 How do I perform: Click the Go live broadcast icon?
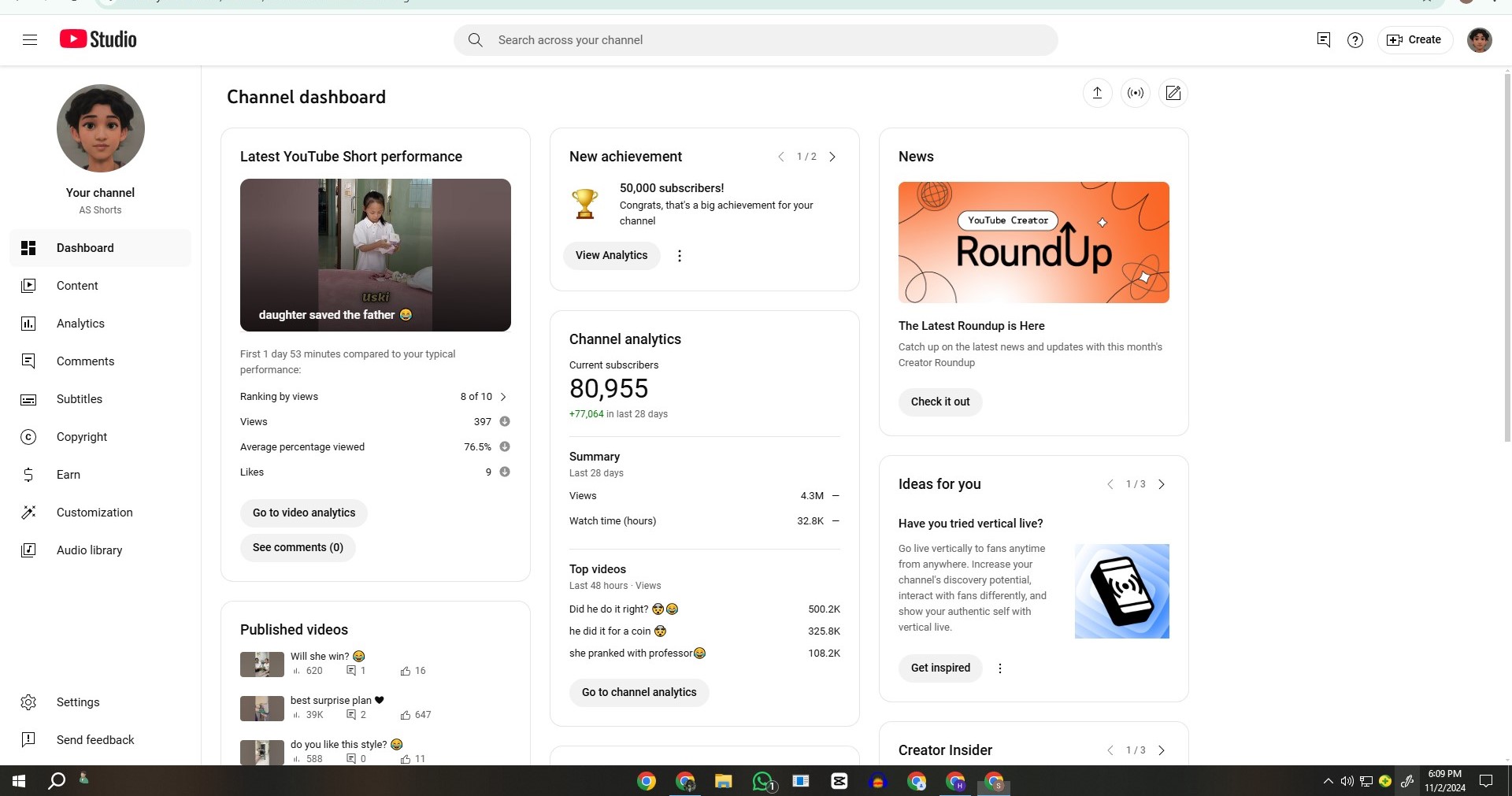tap(1135, 93)
